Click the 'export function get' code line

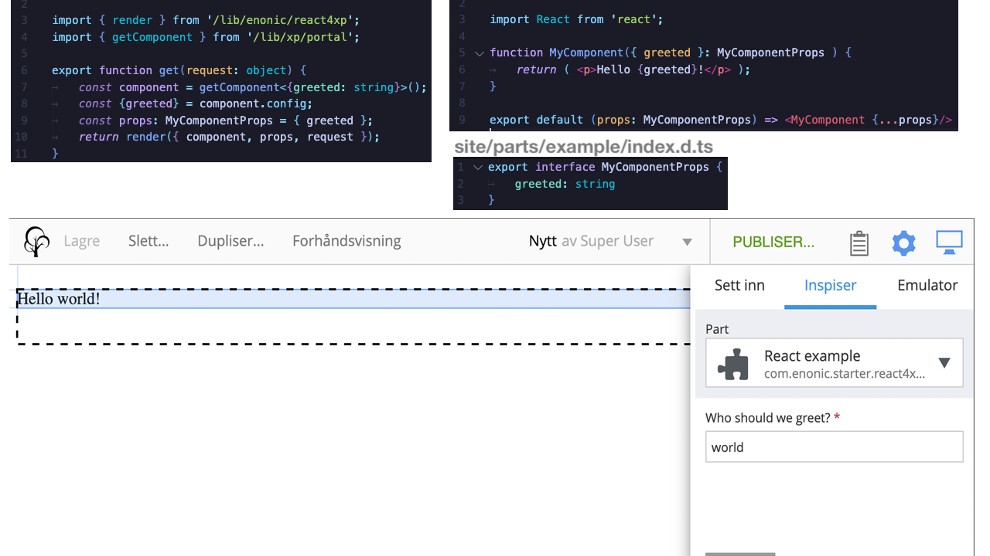[x=179, y=70]
